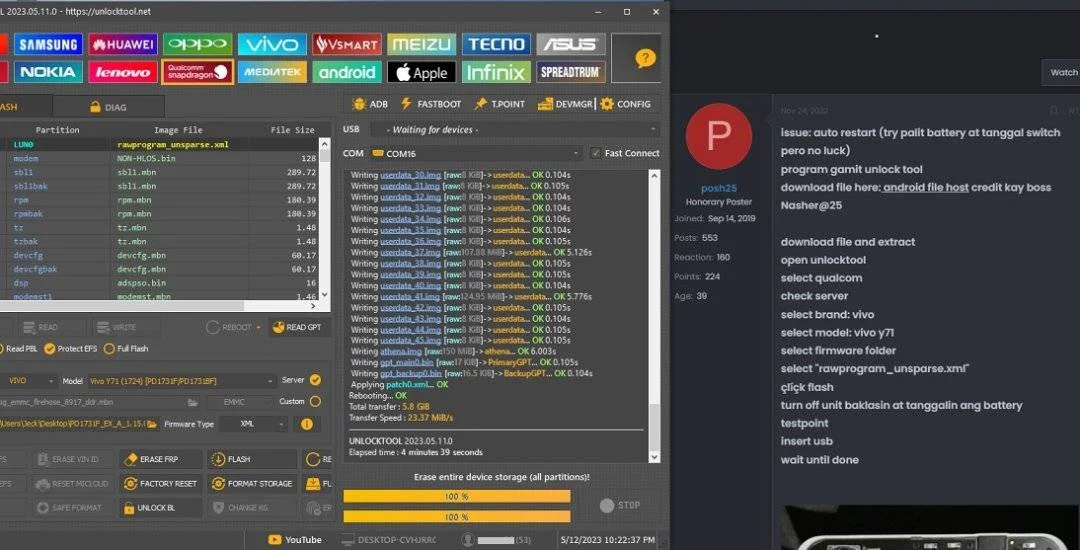Open the ASUS brand tile
1080x550 pixels.
571,45
